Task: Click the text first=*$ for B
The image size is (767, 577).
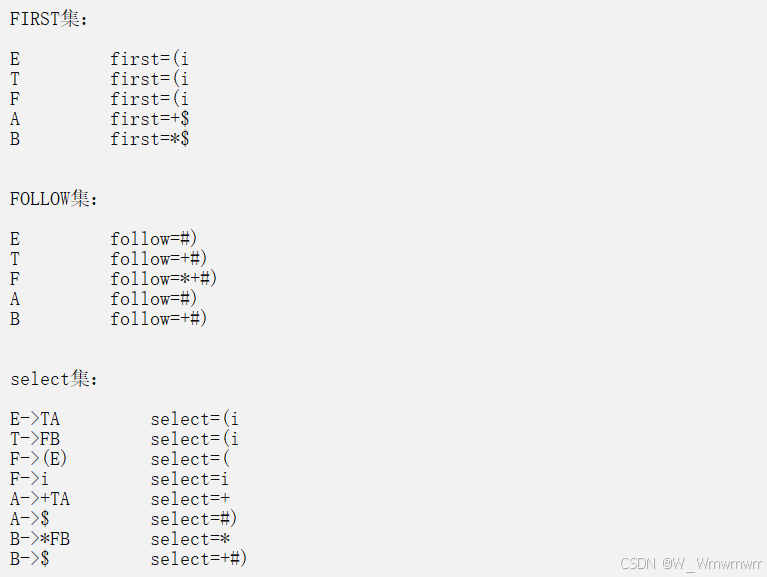Action: pos(150,139)
